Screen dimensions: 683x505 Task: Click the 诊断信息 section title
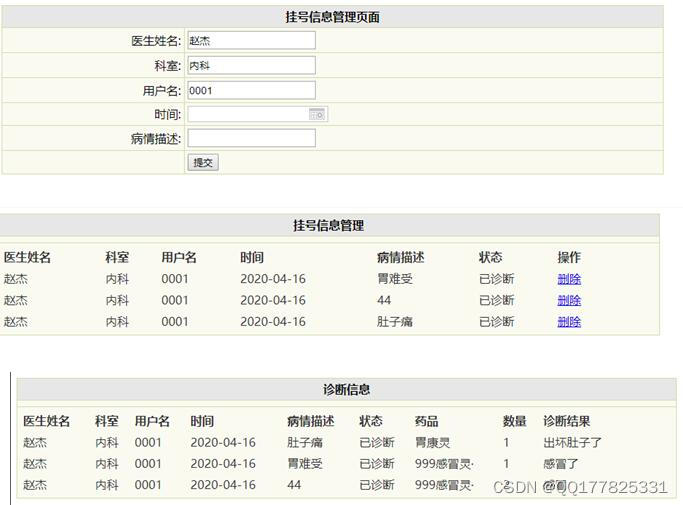[x=346, y=389]
